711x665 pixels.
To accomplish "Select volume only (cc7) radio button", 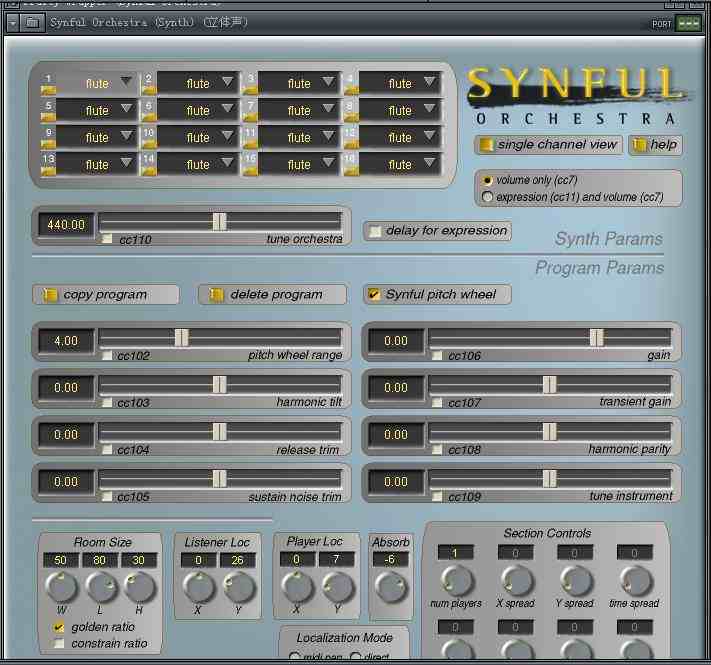I will click(487, 180).
